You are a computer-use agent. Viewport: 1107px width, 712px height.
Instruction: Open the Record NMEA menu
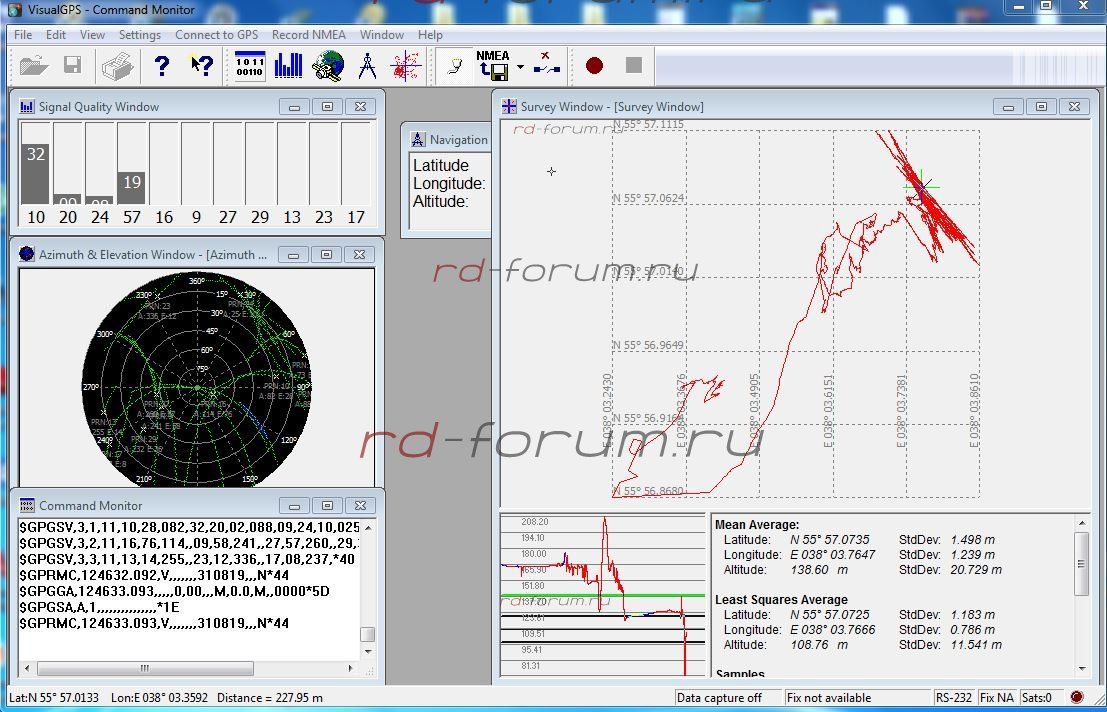click(308, 34)
